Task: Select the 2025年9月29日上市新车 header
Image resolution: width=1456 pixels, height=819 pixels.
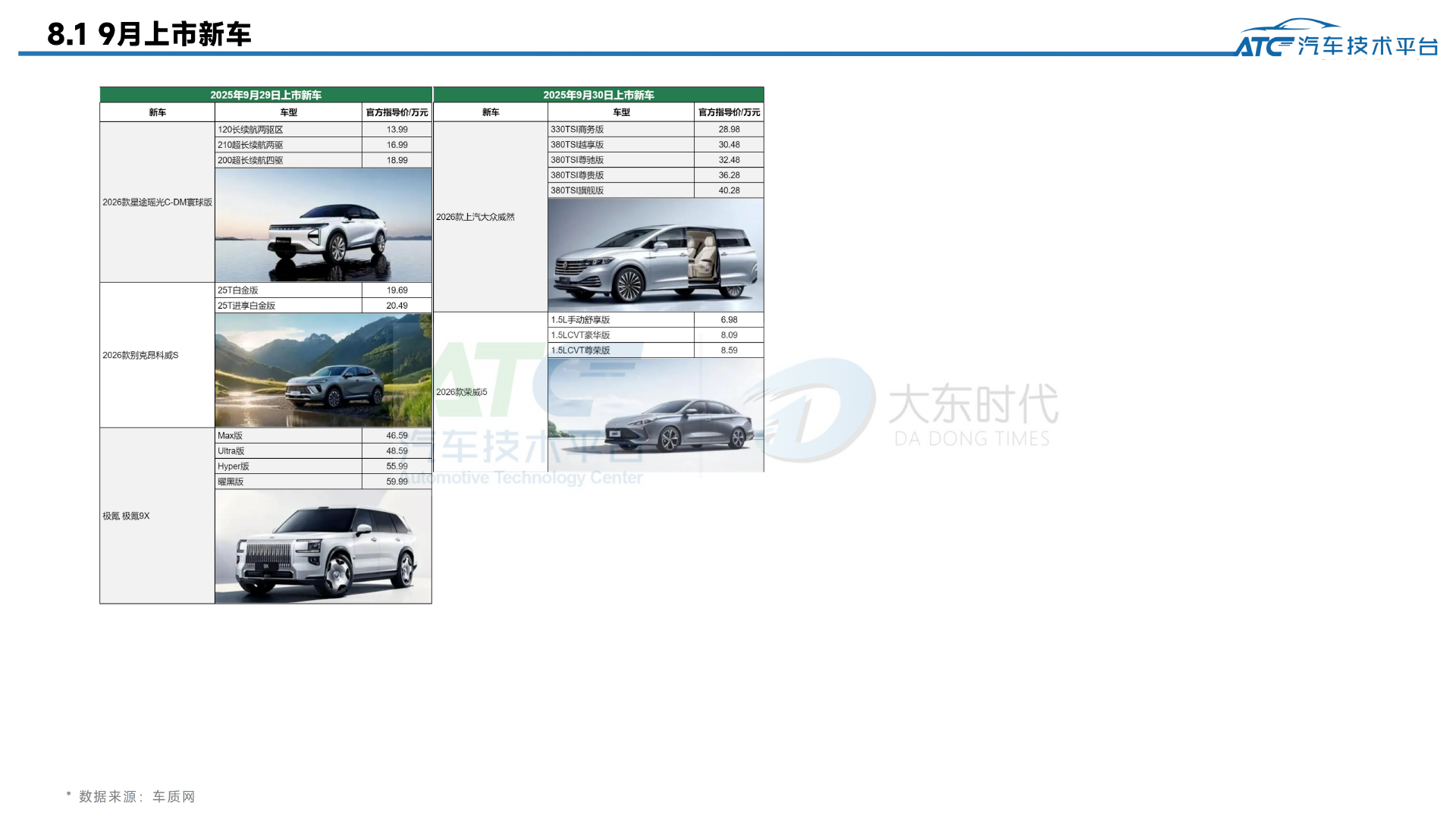Action: [x=265, y=95]
